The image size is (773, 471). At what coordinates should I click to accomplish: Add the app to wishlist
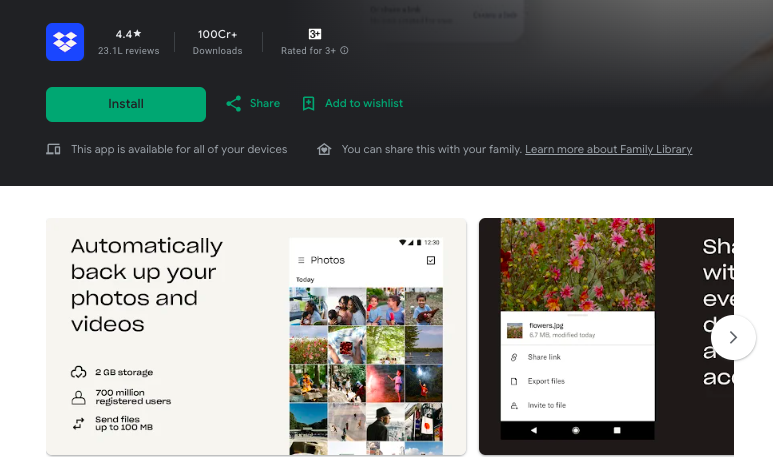coord(364,103)
